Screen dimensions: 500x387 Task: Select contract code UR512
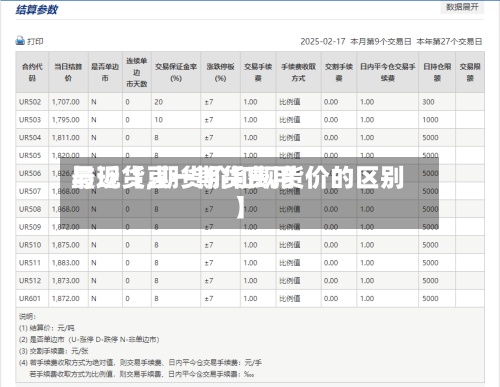tap(30, 281)
